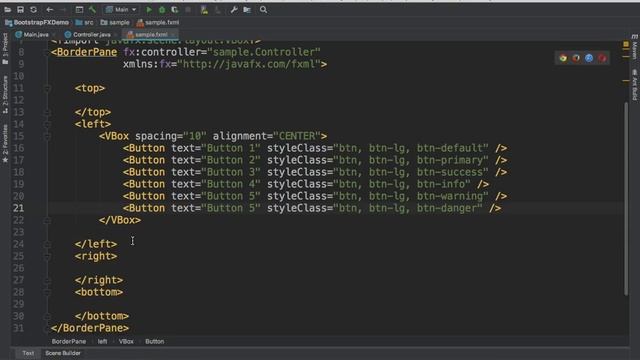Click the Synchronize refresh icon

[33, 9]
